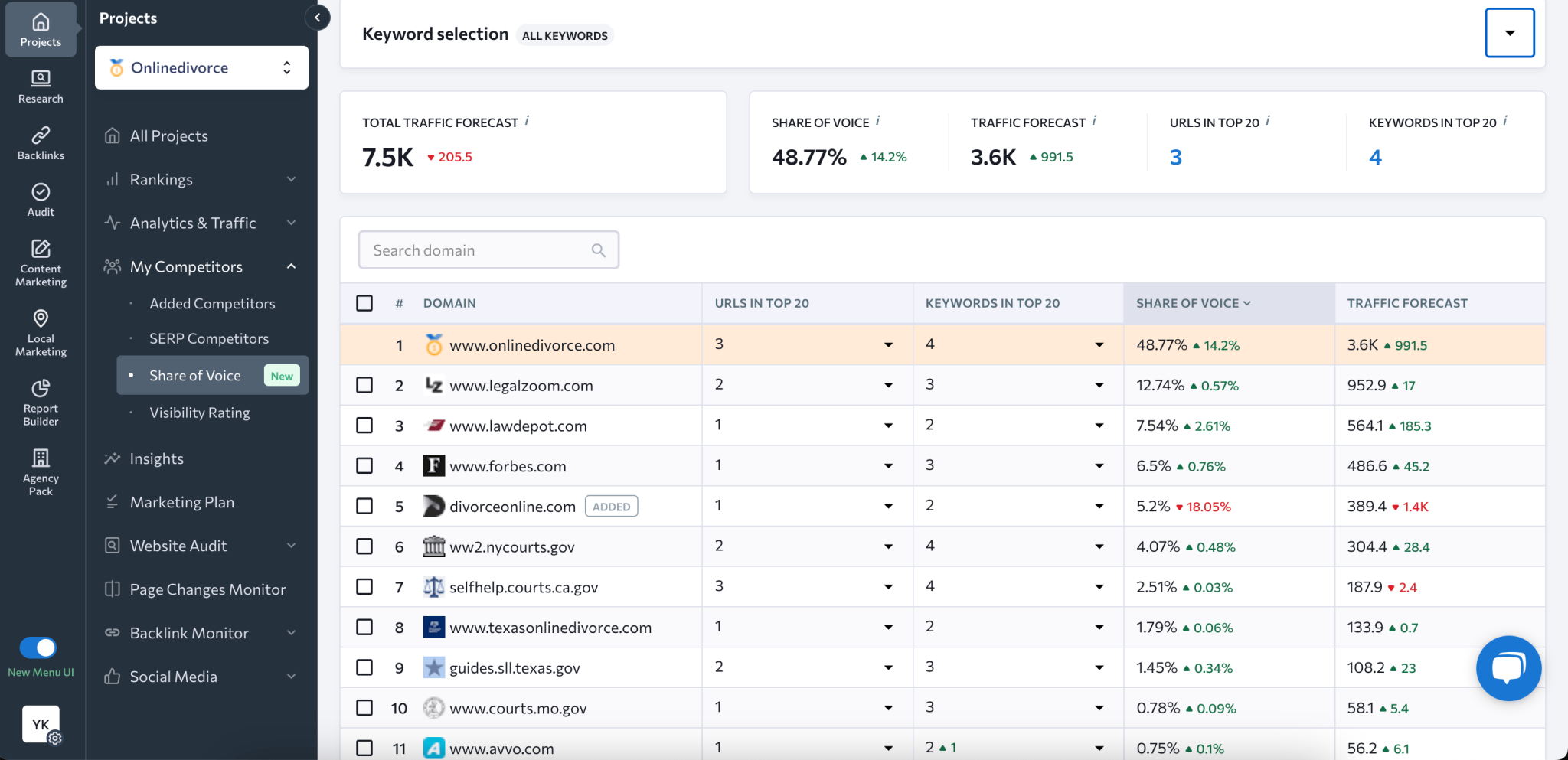Open the Audit section icon

point(41,199)
